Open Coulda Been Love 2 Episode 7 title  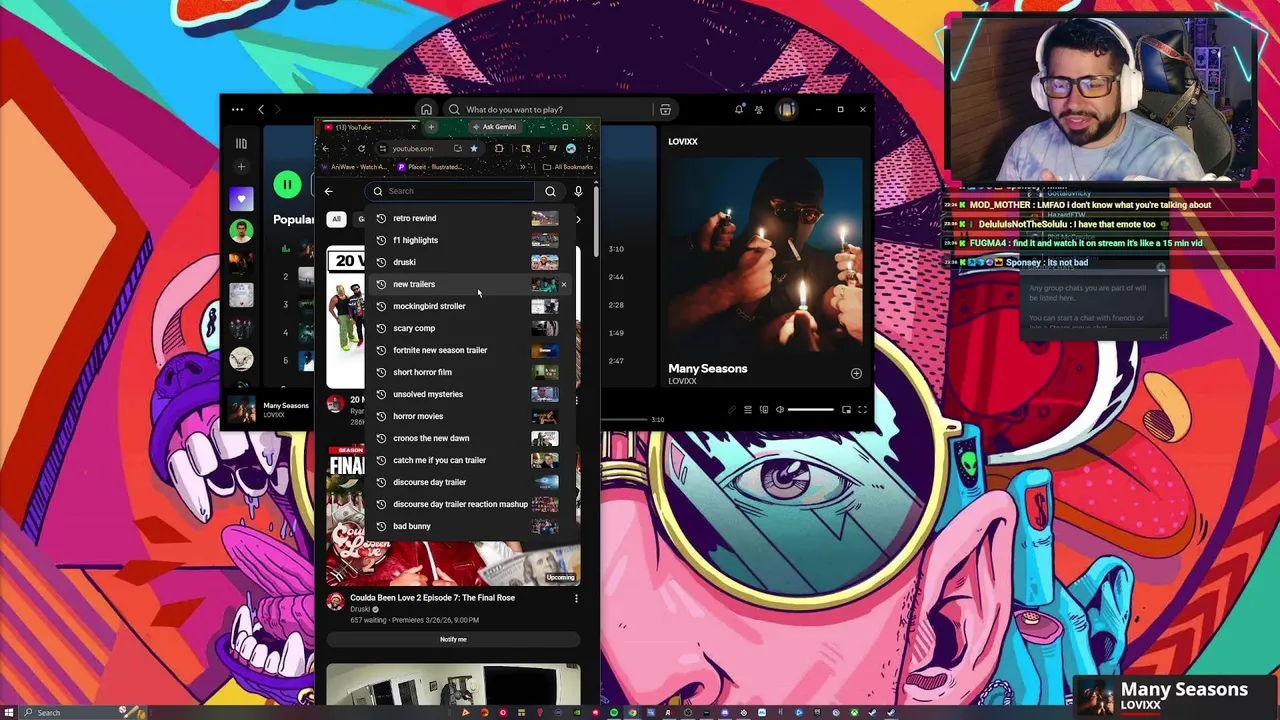coord(432,597)
